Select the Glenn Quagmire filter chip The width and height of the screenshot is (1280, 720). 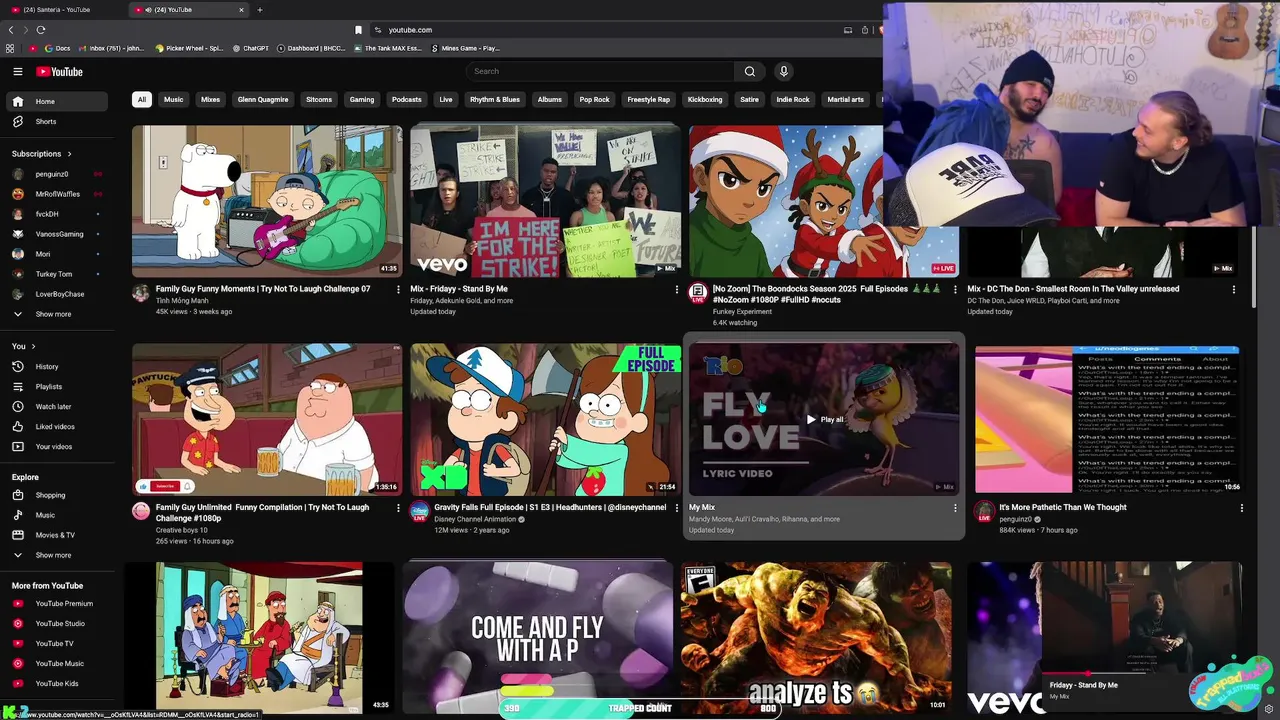(263, 99)
